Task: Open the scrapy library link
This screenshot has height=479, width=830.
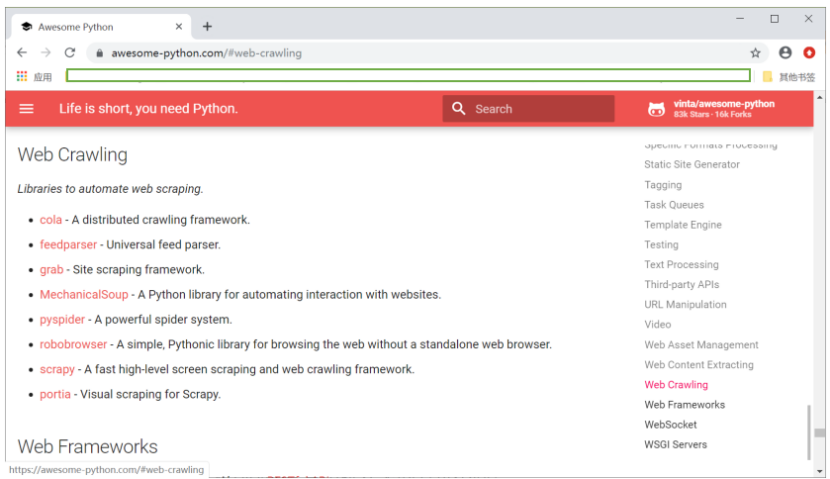Action: tap(57, 369)
